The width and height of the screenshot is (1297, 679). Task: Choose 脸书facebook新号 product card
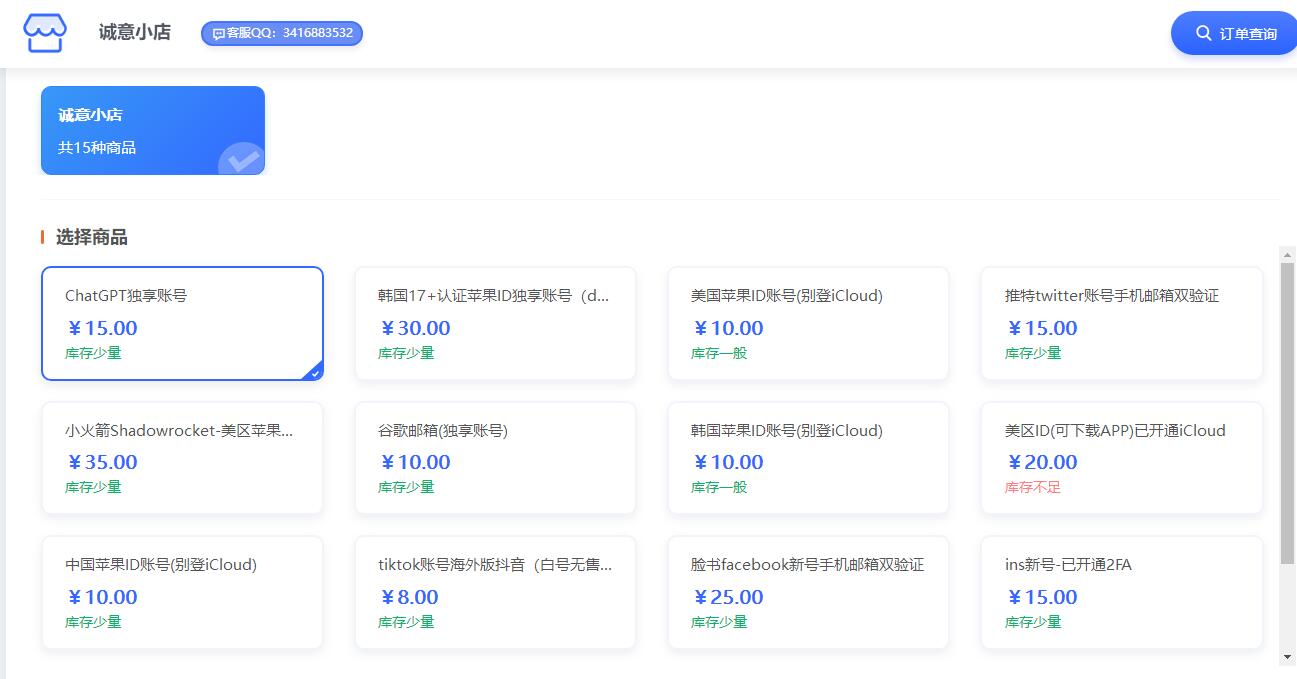tap(808, 592)
